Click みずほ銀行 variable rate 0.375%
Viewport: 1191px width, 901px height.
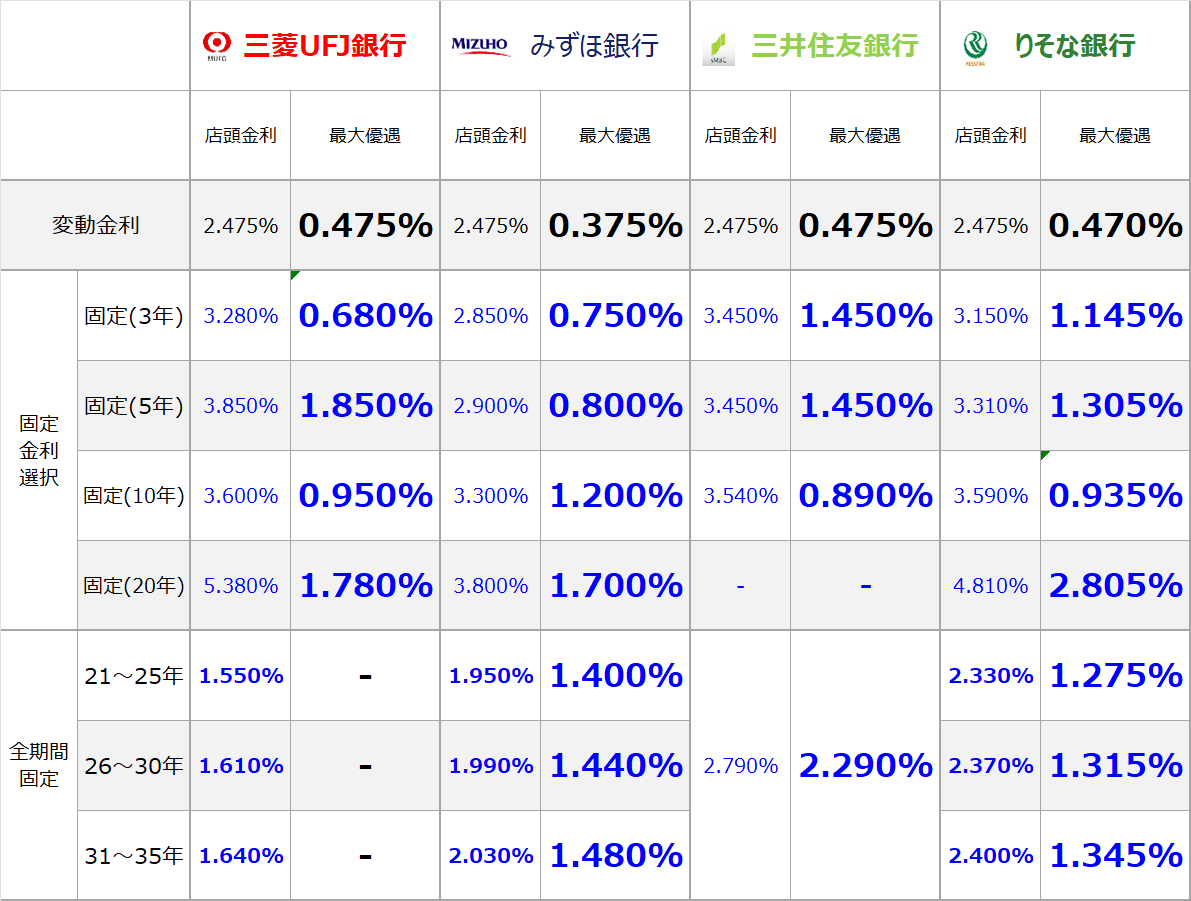click(x=615, y=225)
